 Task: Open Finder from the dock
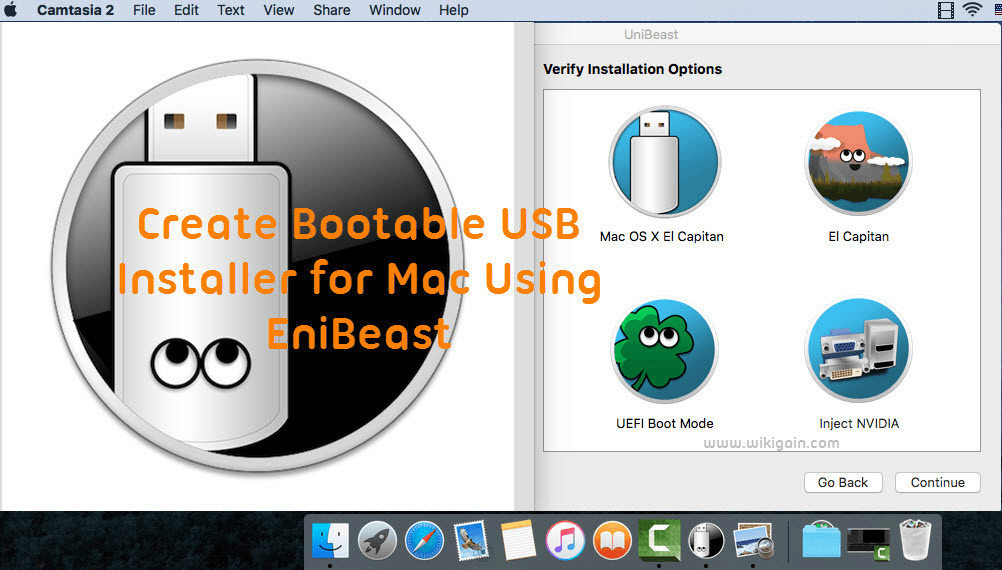330,541
